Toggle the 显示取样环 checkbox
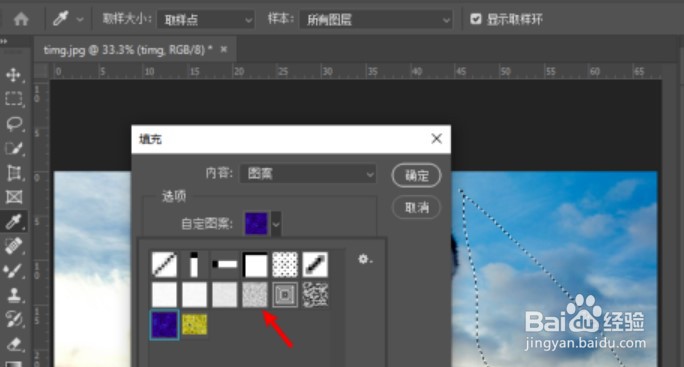Viewport: 684px width, 367px height. point(475,19)
